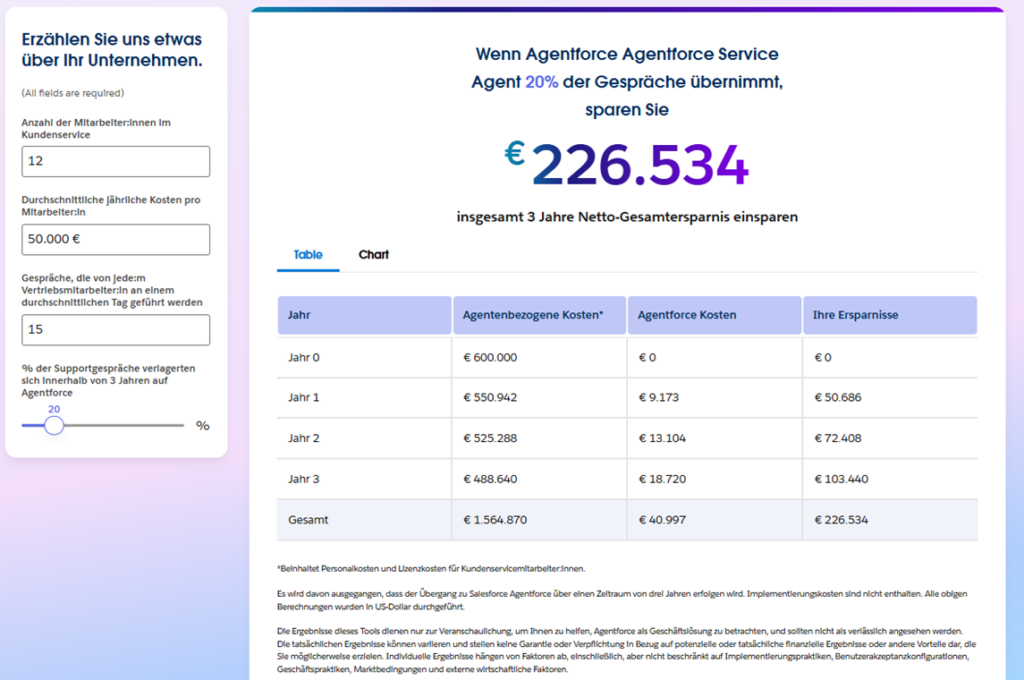This screenshot has width=1024, height=680.
Task: Click the 'Gesamt' total row label
Action: click(x=307, y=520)
